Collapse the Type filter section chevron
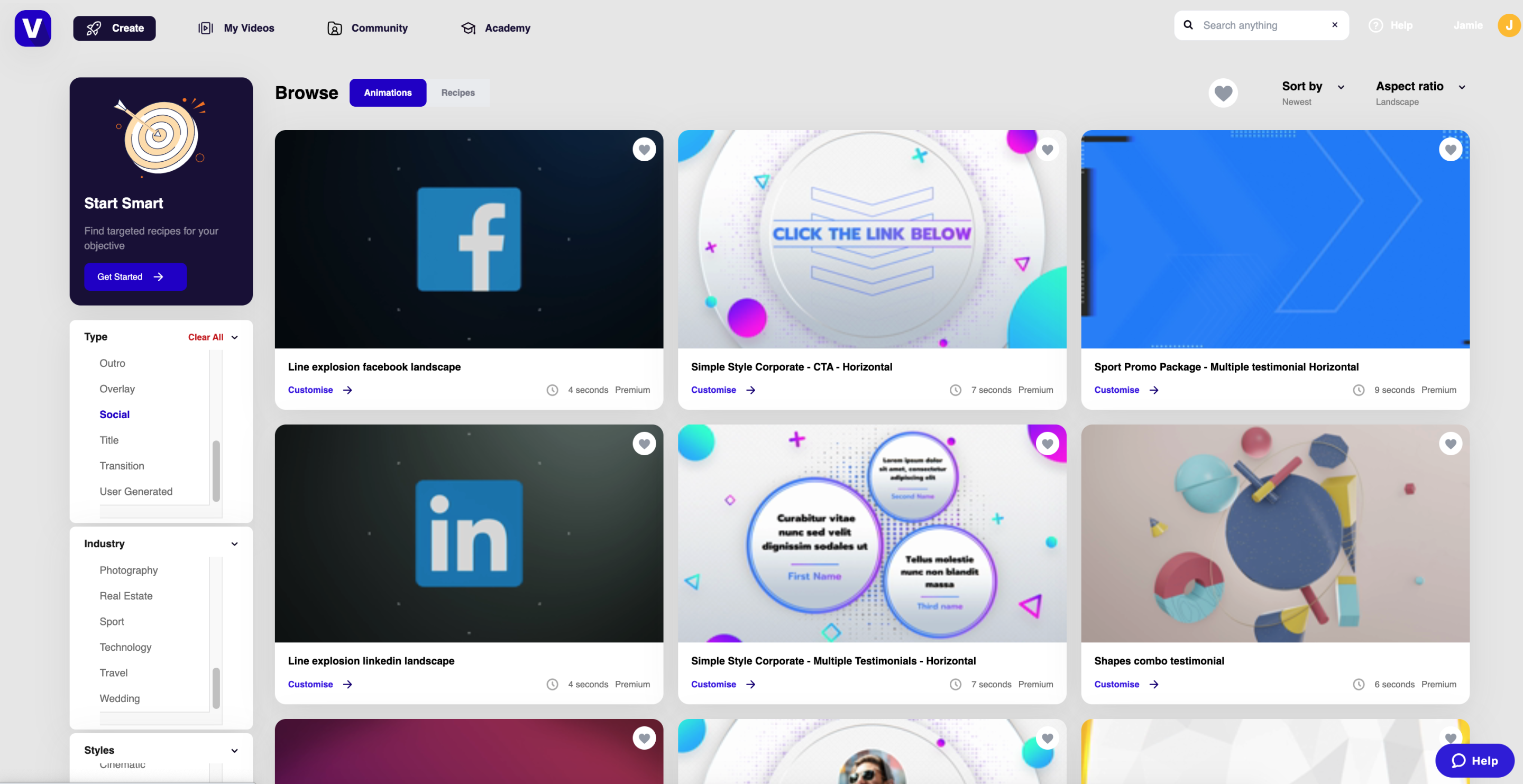The width and height of the screenshot is (1523, 784). 235,338
